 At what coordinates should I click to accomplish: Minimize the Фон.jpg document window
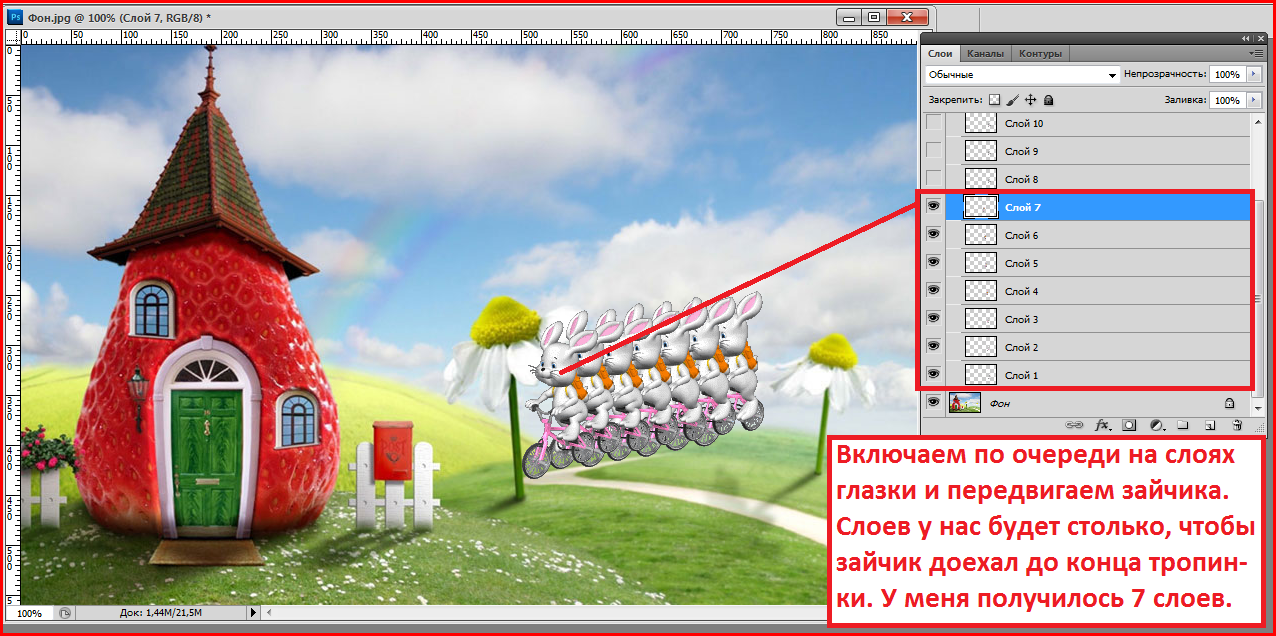[850, 16]
